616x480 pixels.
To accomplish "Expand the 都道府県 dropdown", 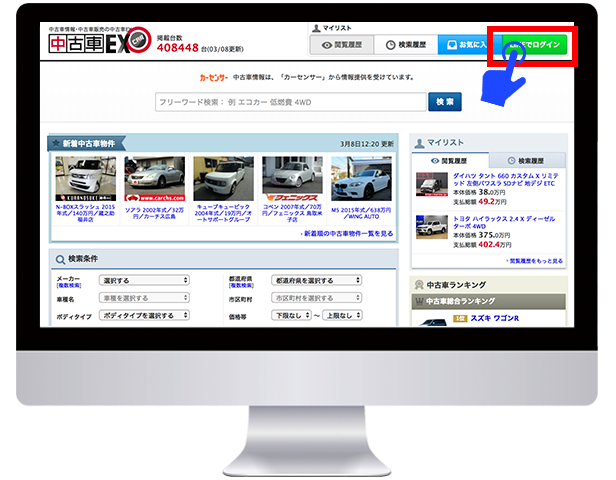I will [316, 281].
